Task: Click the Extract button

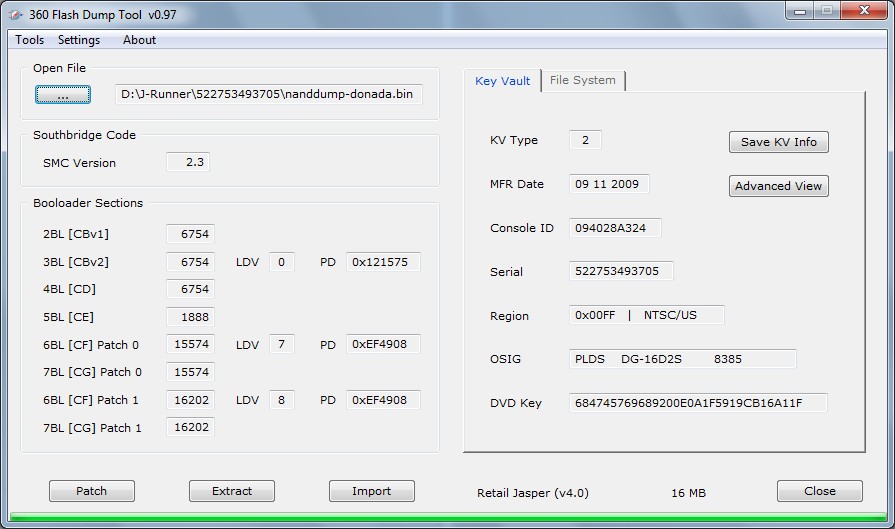Action: coord(232,491)
